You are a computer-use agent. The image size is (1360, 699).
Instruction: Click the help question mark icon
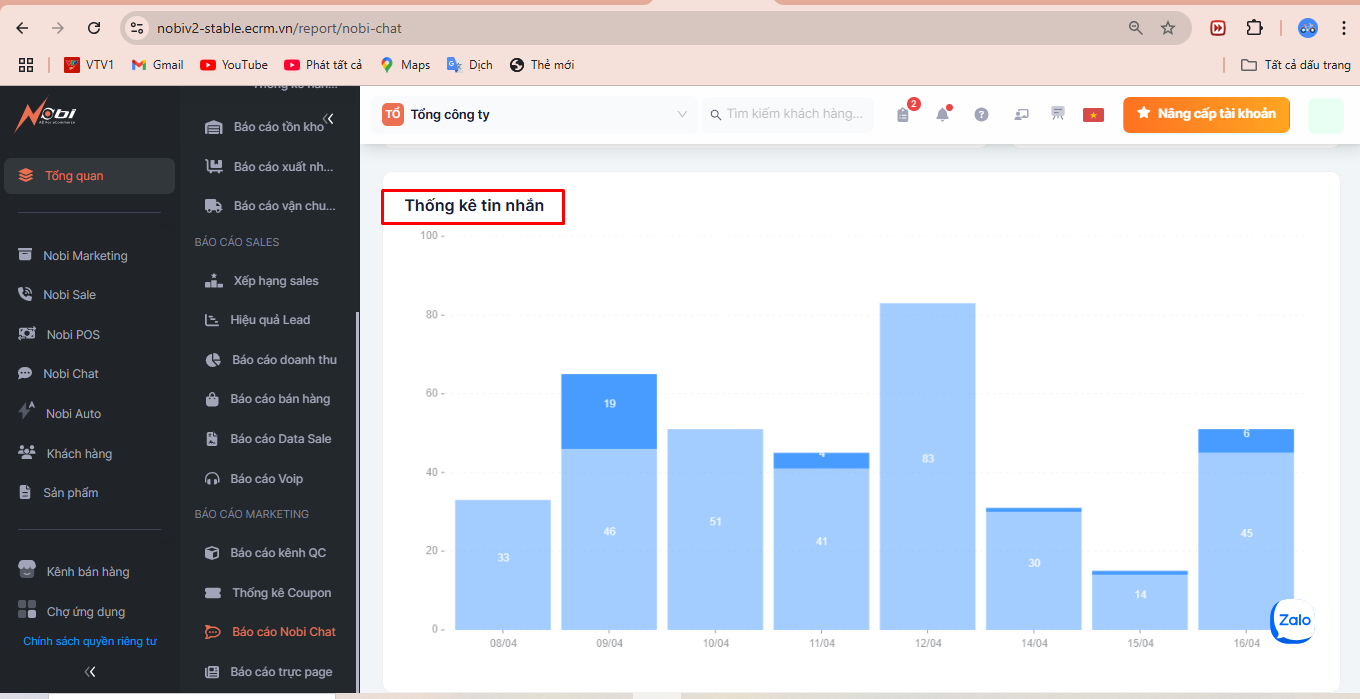pos(981,115)
